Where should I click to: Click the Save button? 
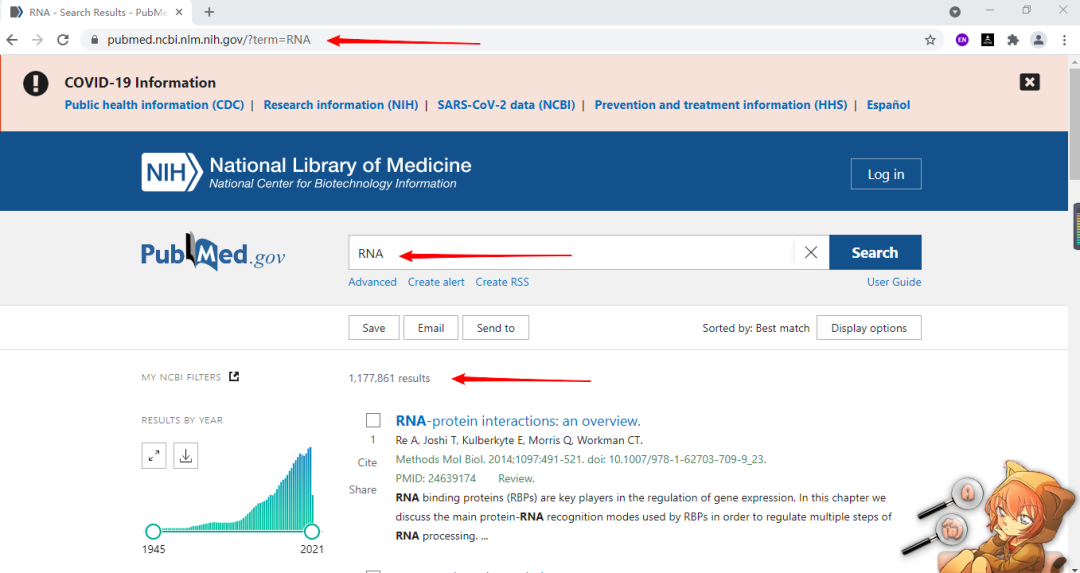(x=374, y=328)
